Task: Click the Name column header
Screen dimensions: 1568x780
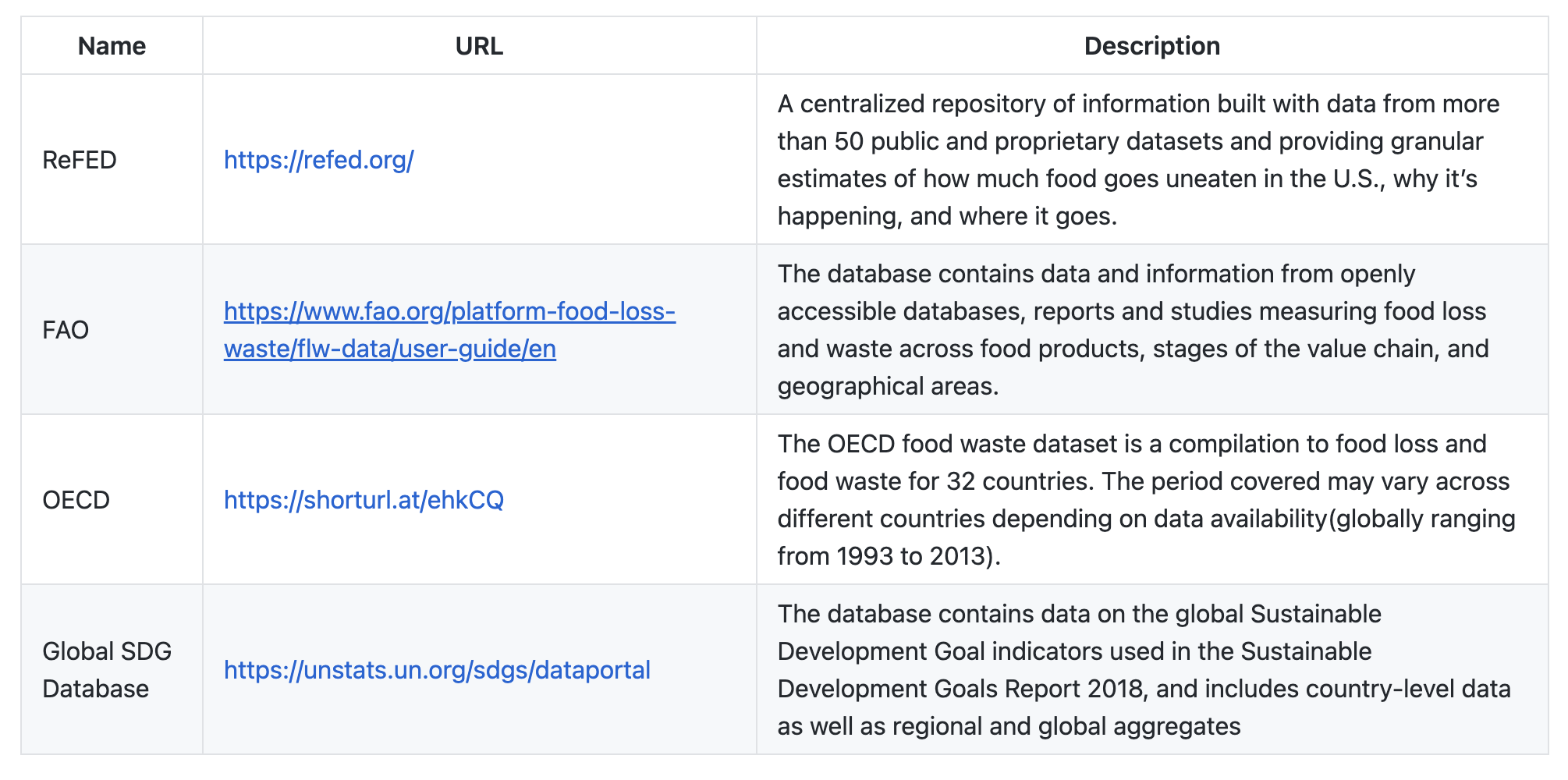Action: tap(112, 46)
